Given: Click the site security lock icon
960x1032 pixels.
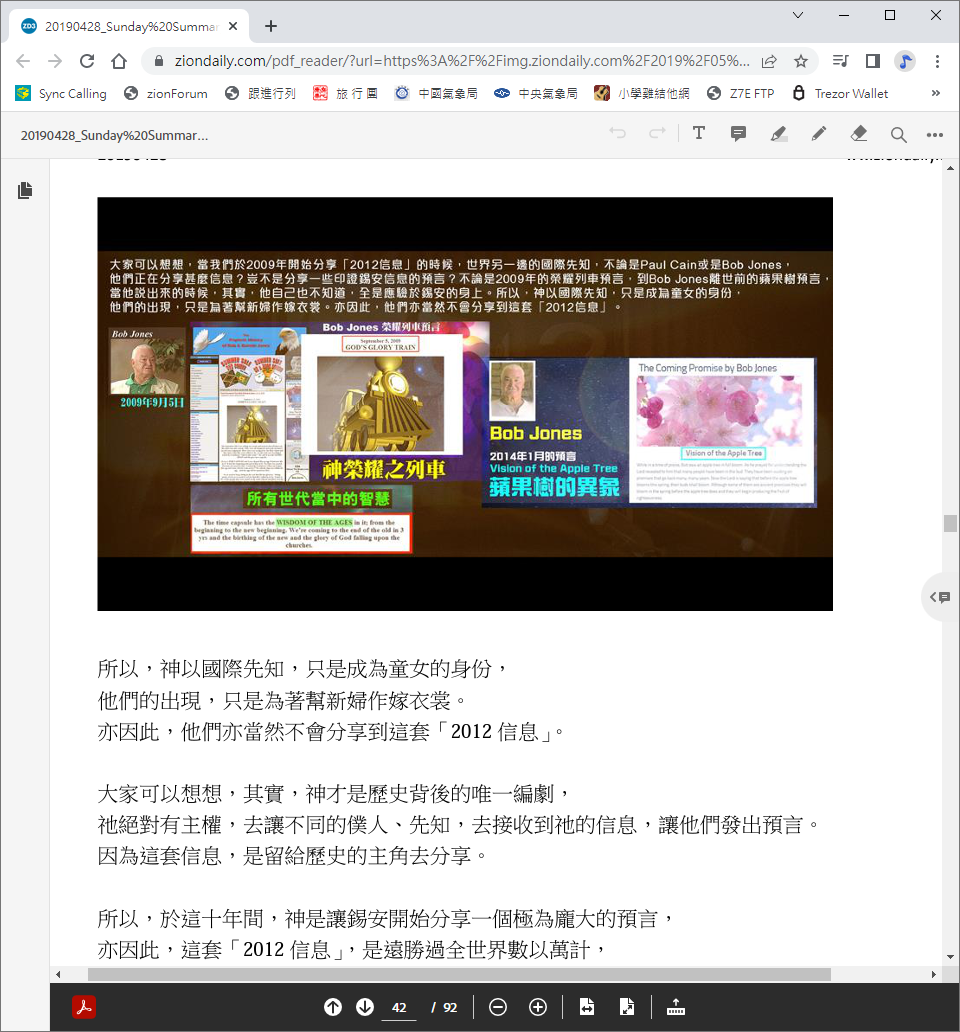Looking at the screenshot, I should 159,61.
